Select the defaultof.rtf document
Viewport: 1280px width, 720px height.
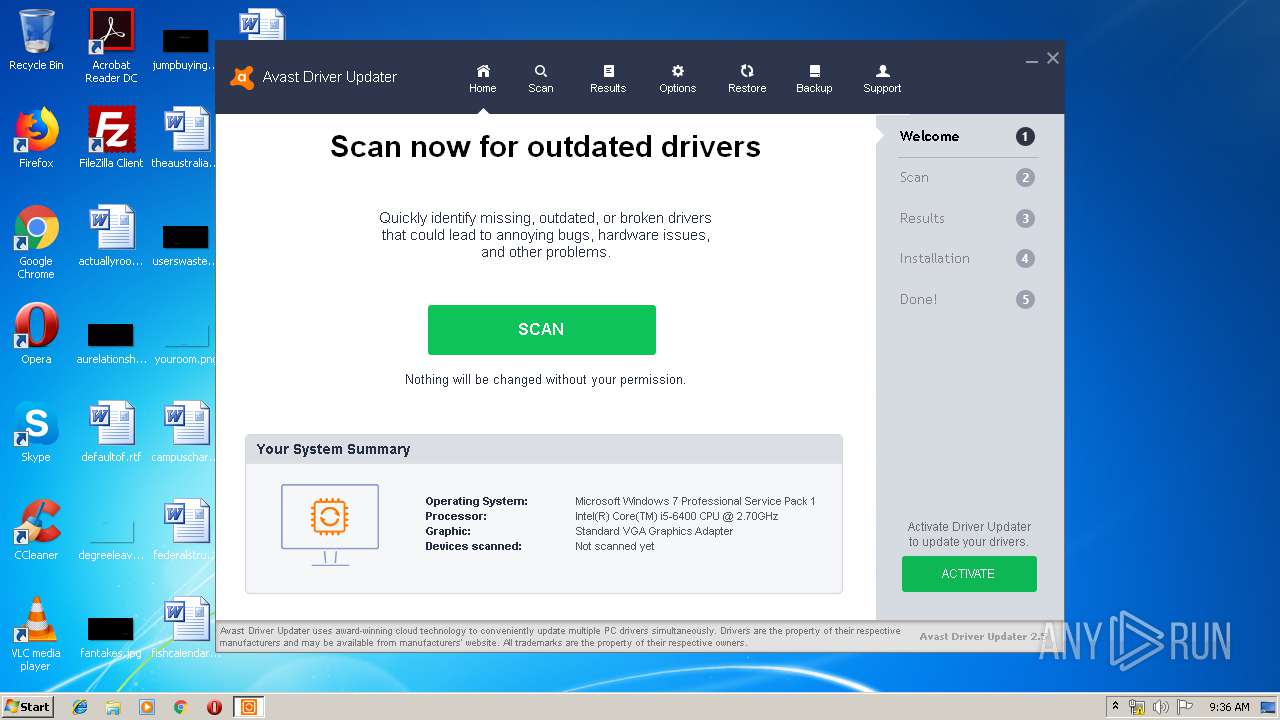(x=111, y=432)
